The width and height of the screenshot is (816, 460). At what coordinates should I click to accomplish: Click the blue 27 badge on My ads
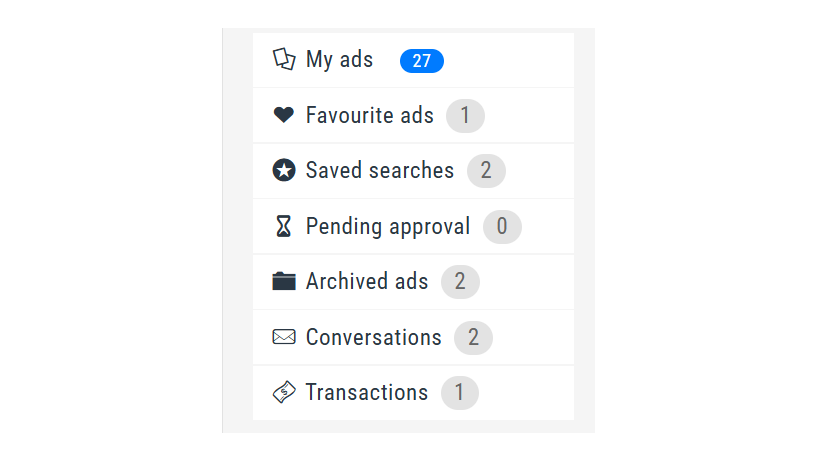[422, 61]
